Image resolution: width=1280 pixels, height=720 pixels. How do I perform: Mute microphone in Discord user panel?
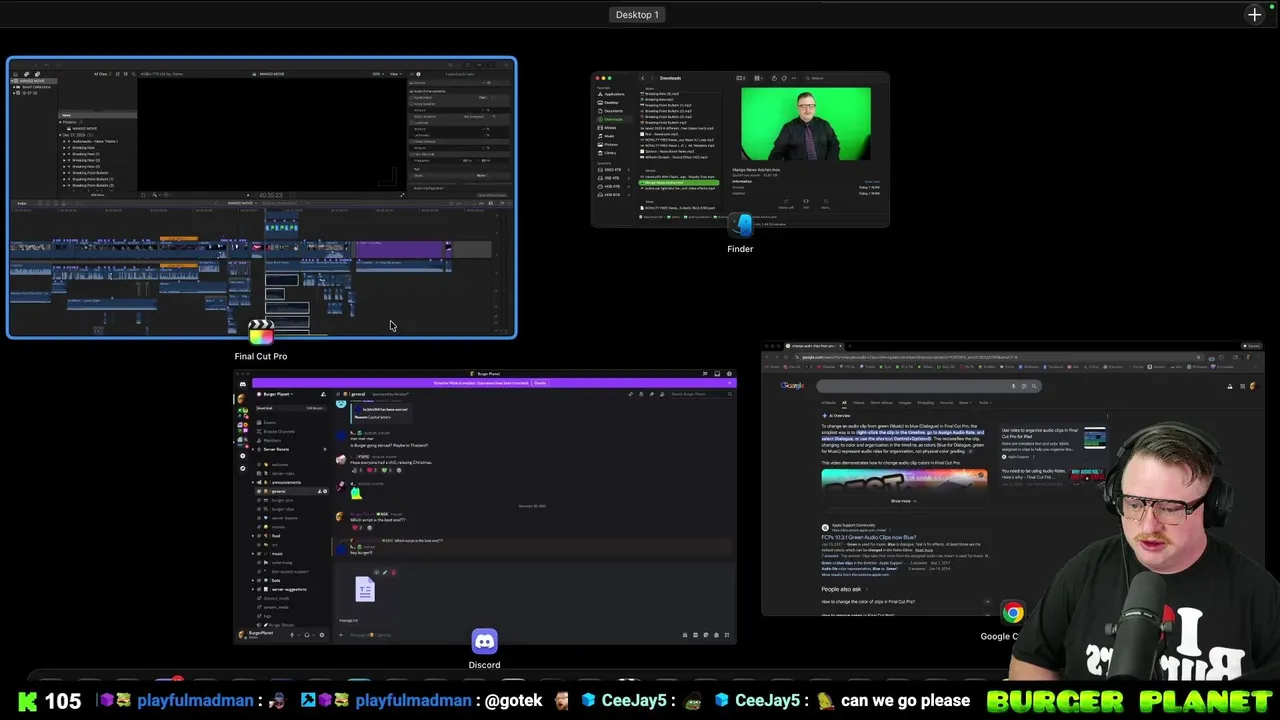(292, 635)
